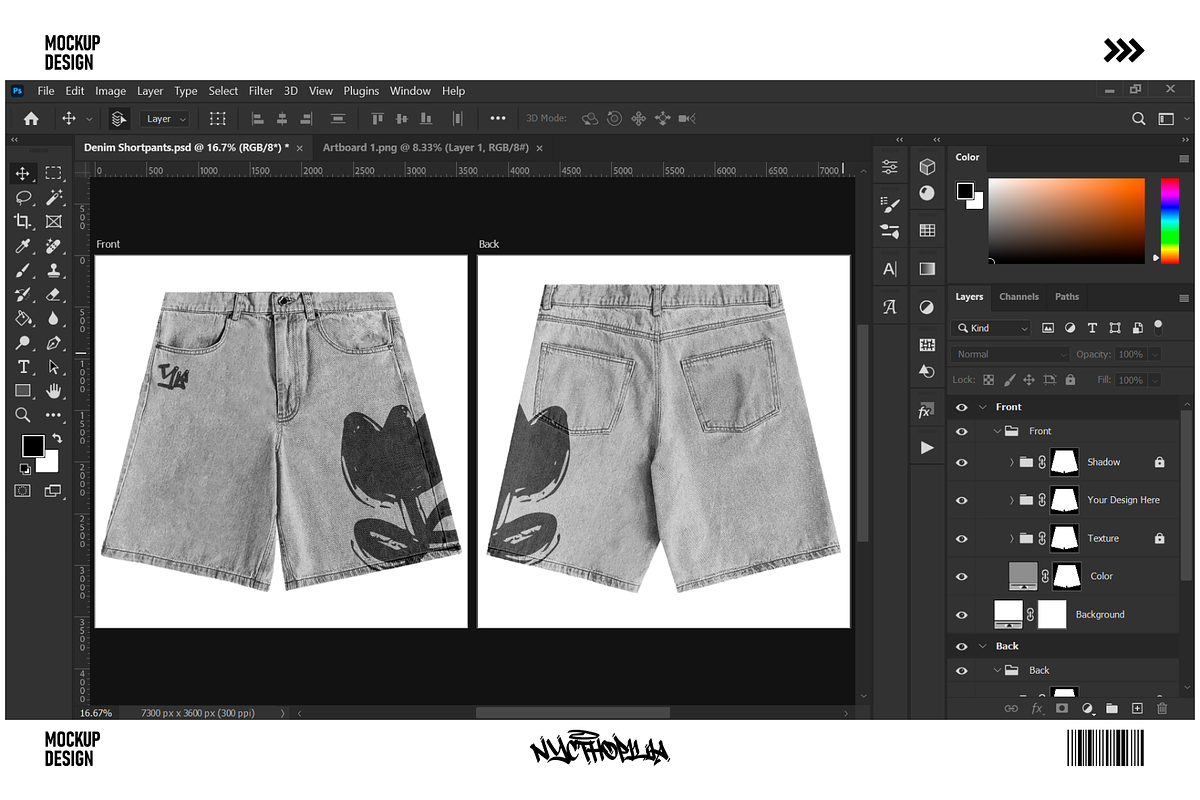Select the Hand tool
The image size is (1200, 800).
click(x=54, y=390)
